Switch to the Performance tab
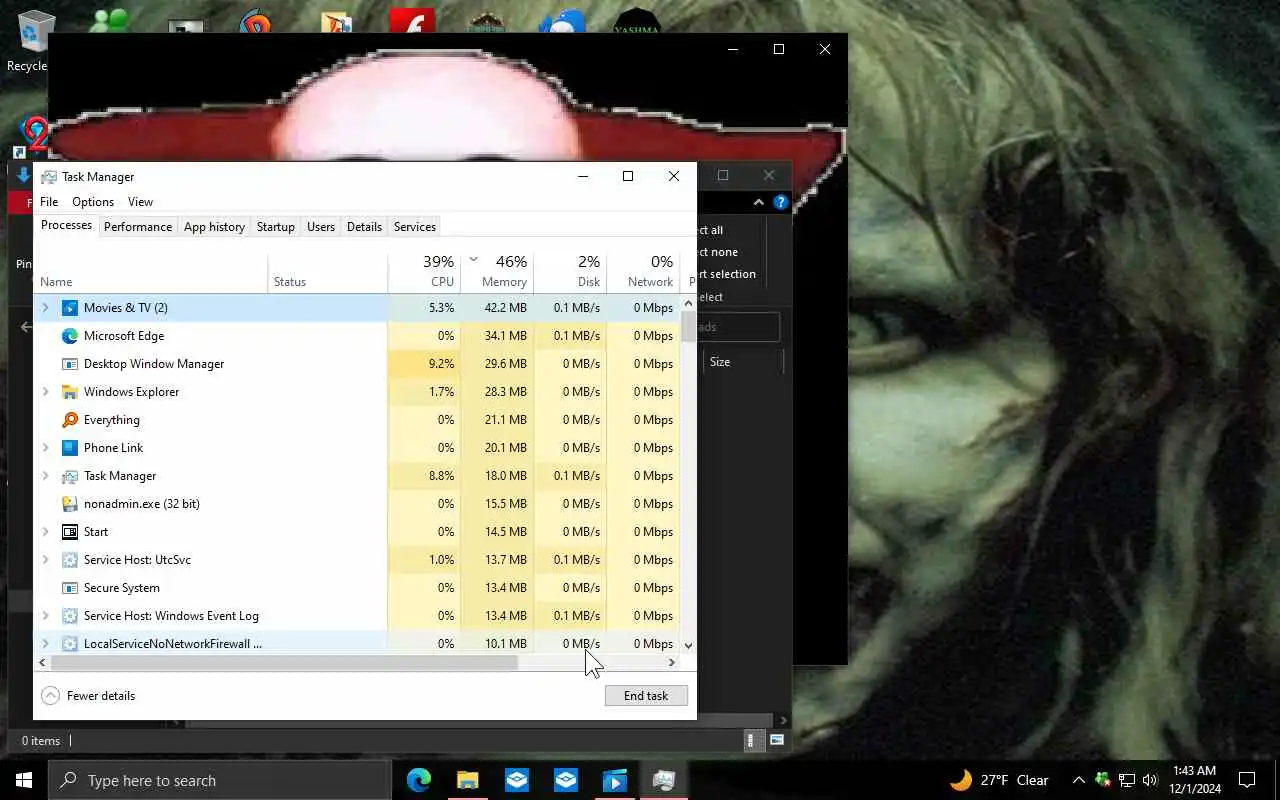 point(138,227)
